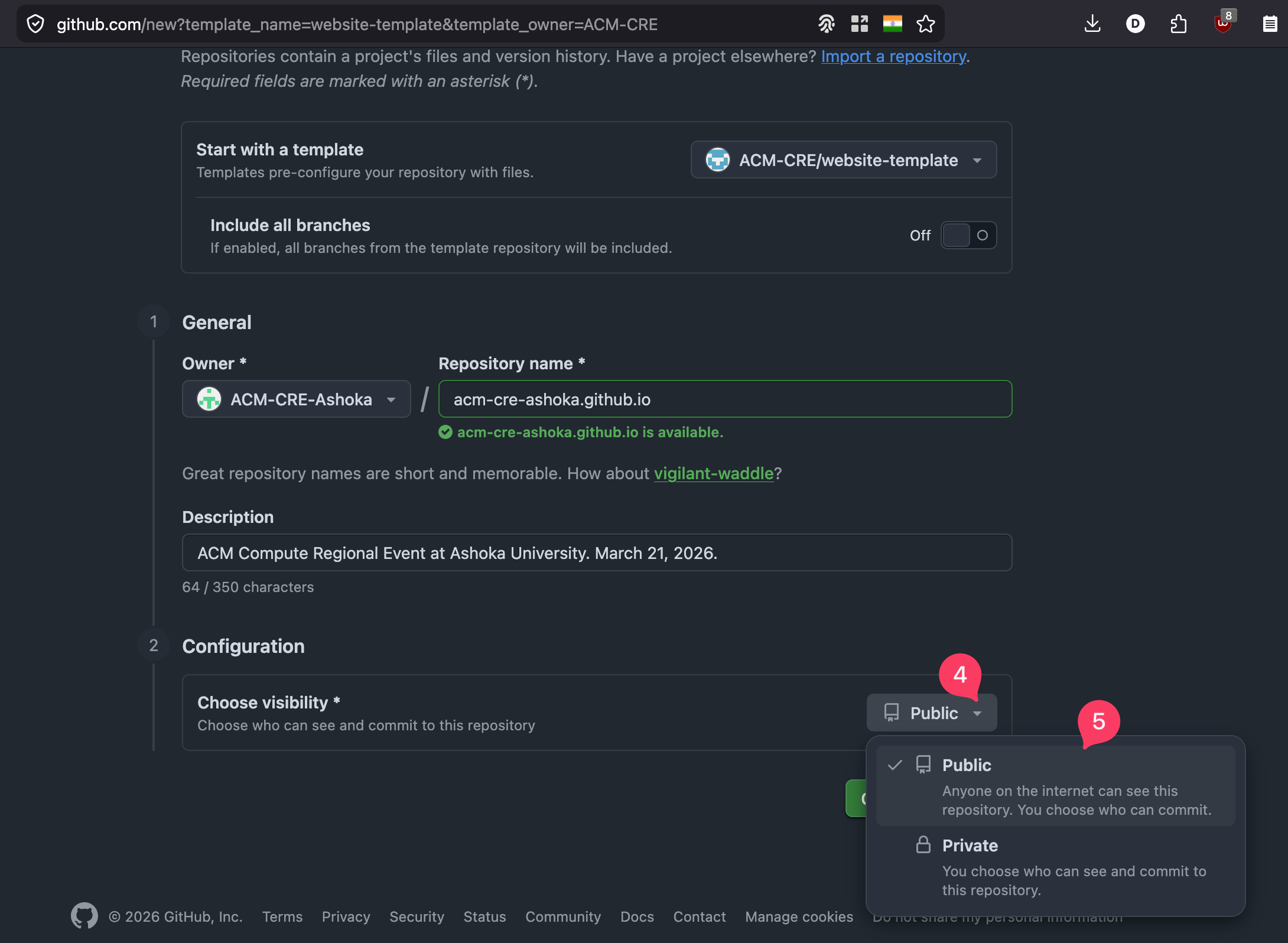The image size is (1288, 943).
Task: Click the shield site security icon
Action: point(36,24)
